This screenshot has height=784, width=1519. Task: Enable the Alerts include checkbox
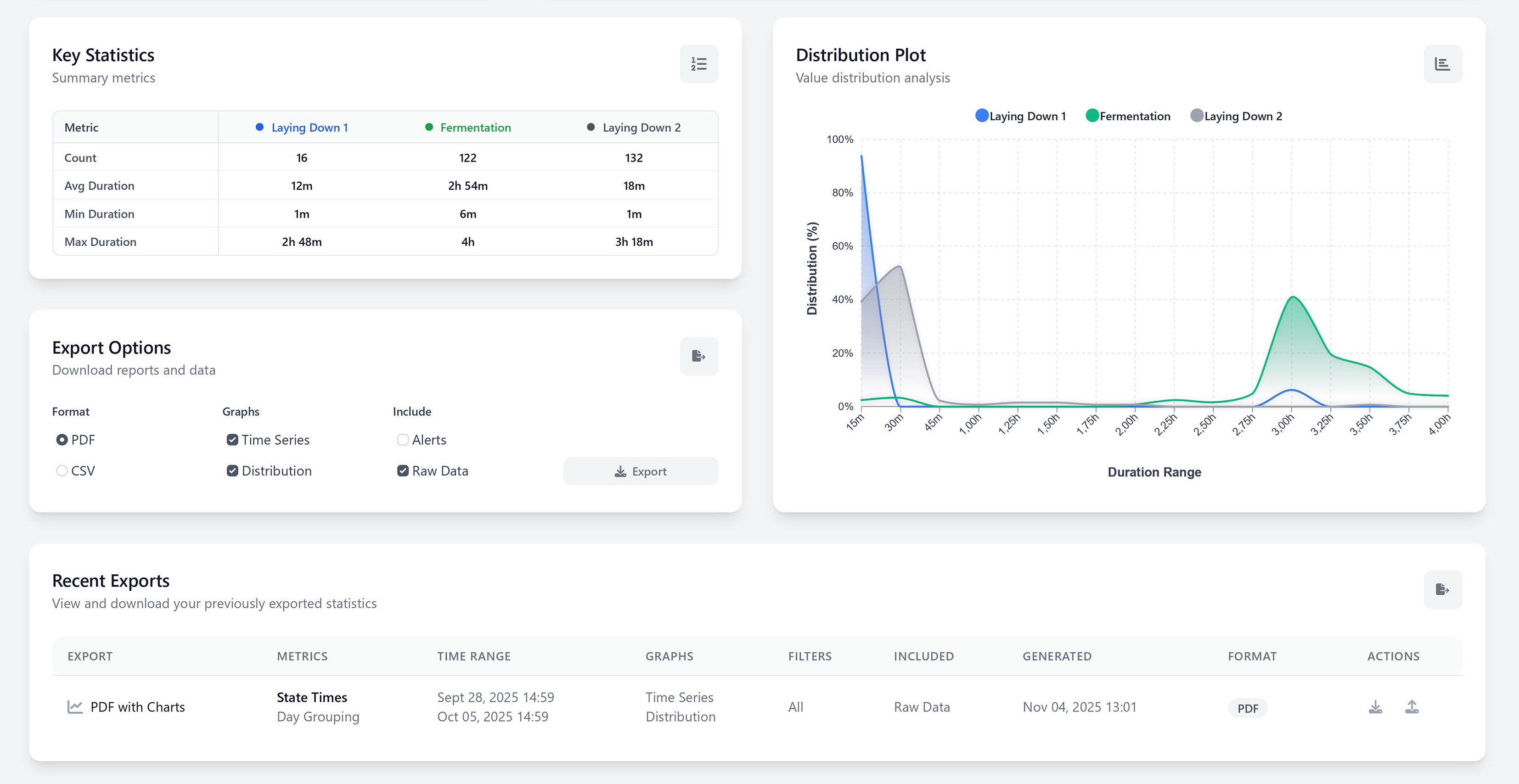[x=403, y=440]
